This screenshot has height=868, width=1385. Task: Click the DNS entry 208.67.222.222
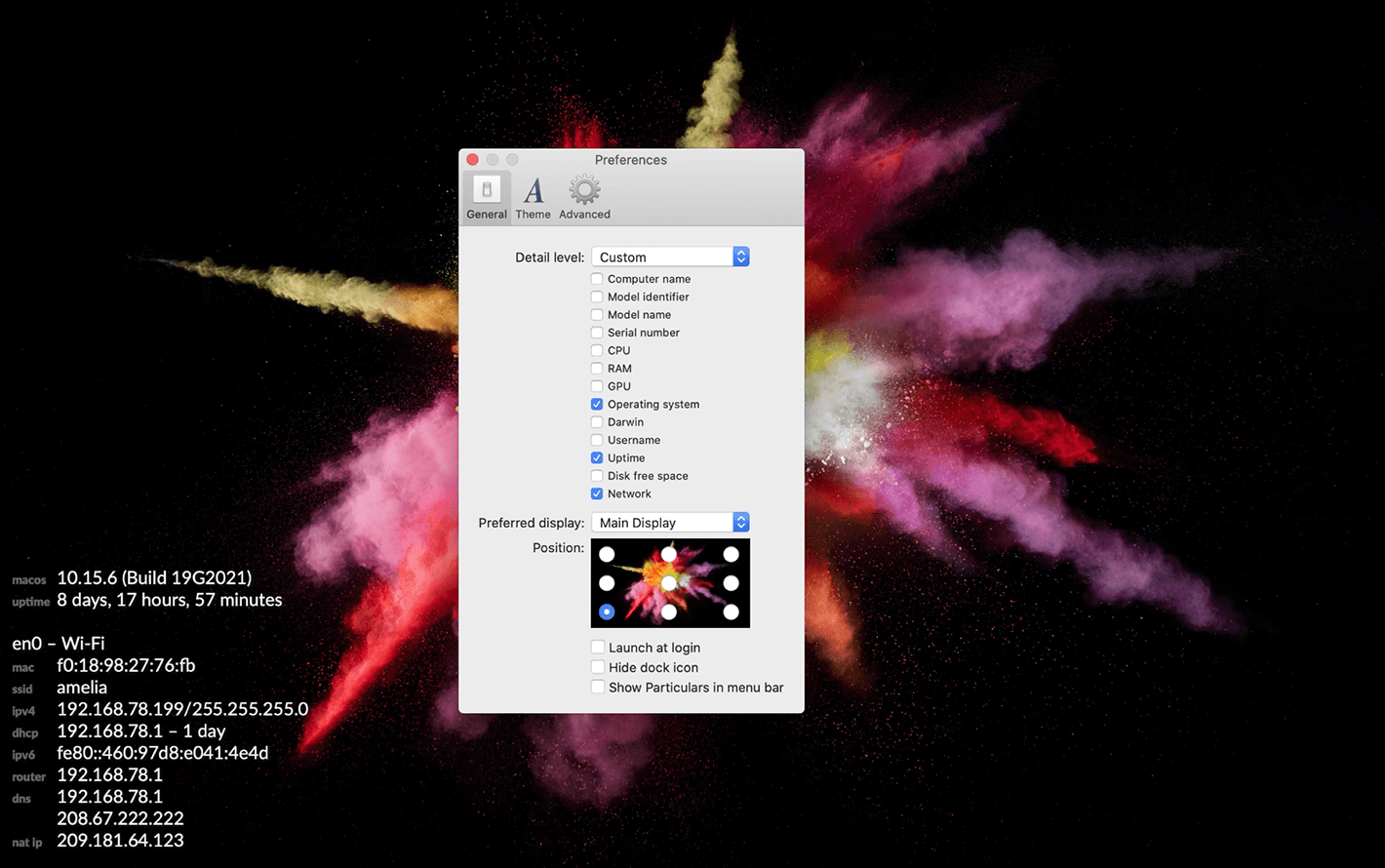click(120, 819)
